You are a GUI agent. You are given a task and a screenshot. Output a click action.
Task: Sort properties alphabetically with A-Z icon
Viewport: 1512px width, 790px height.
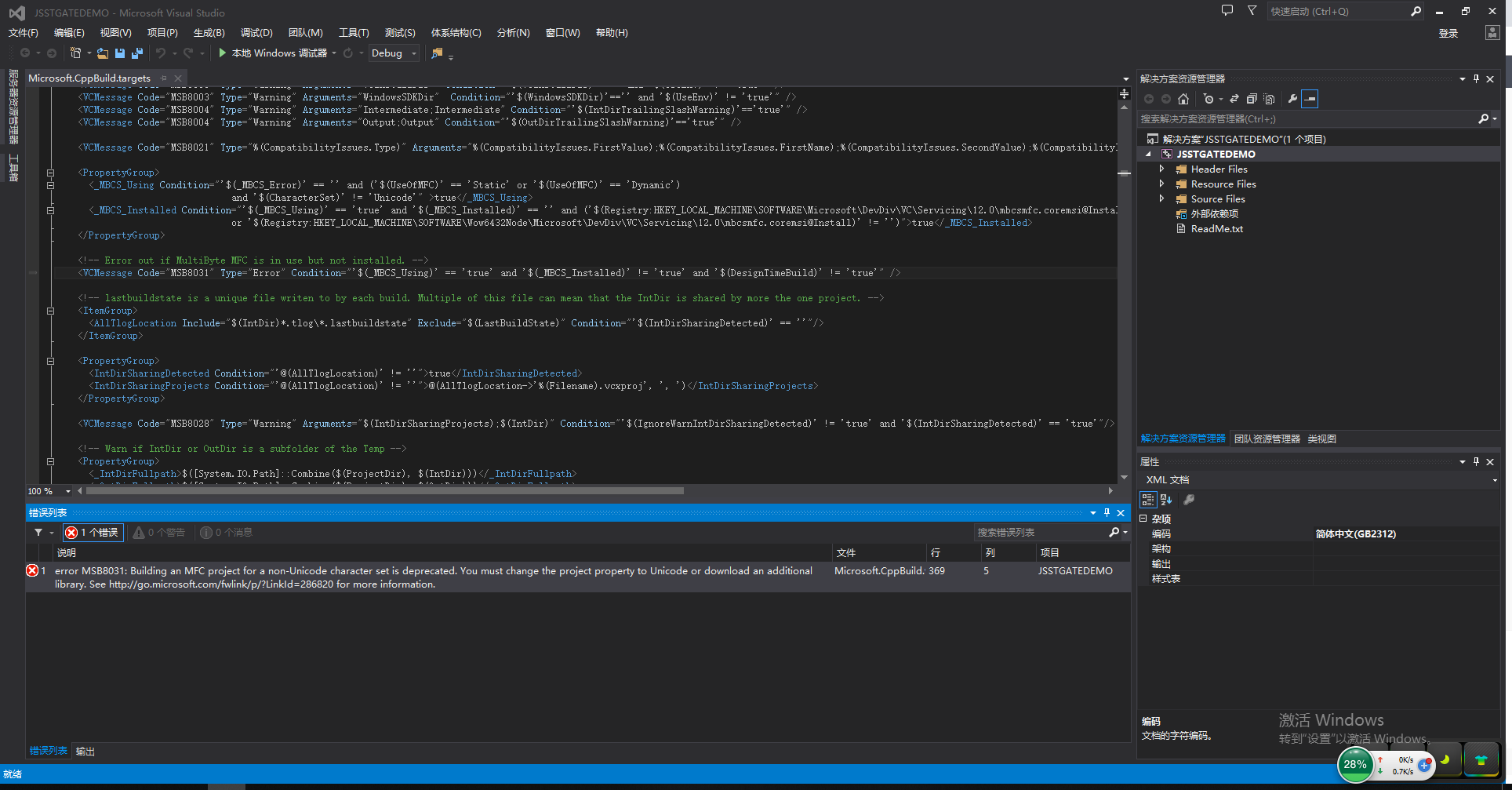click(1166, 500)
